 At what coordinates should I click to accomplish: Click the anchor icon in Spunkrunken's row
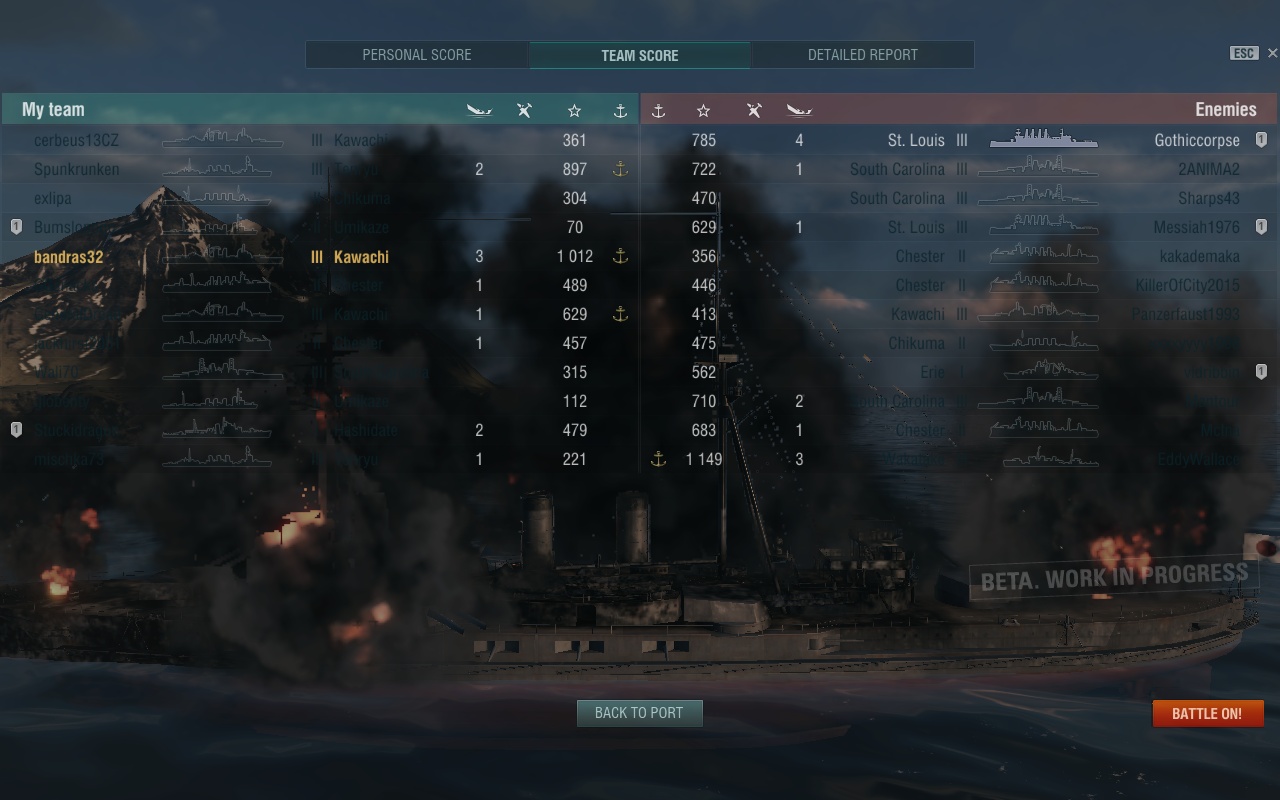[x=620, y=169]
